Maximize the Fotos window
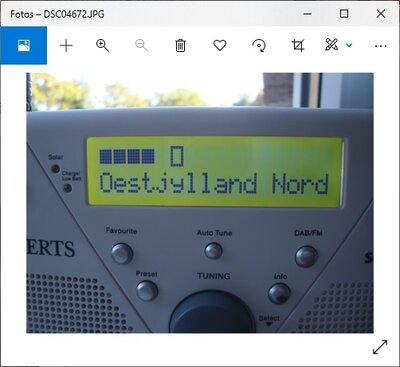400x367 pixels. [x=344, y=14]
